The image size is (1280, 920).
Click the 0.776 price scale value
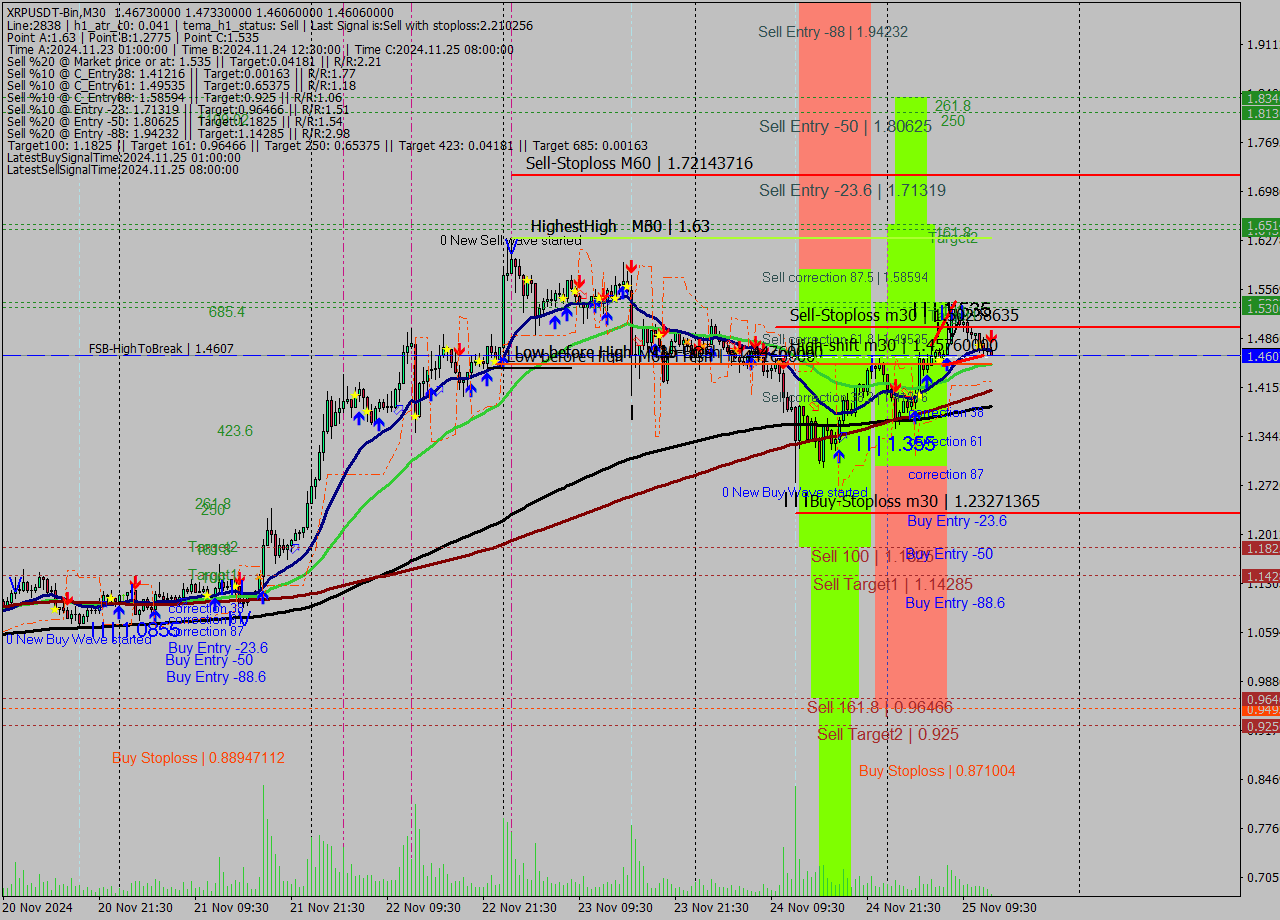point(1263,828)
